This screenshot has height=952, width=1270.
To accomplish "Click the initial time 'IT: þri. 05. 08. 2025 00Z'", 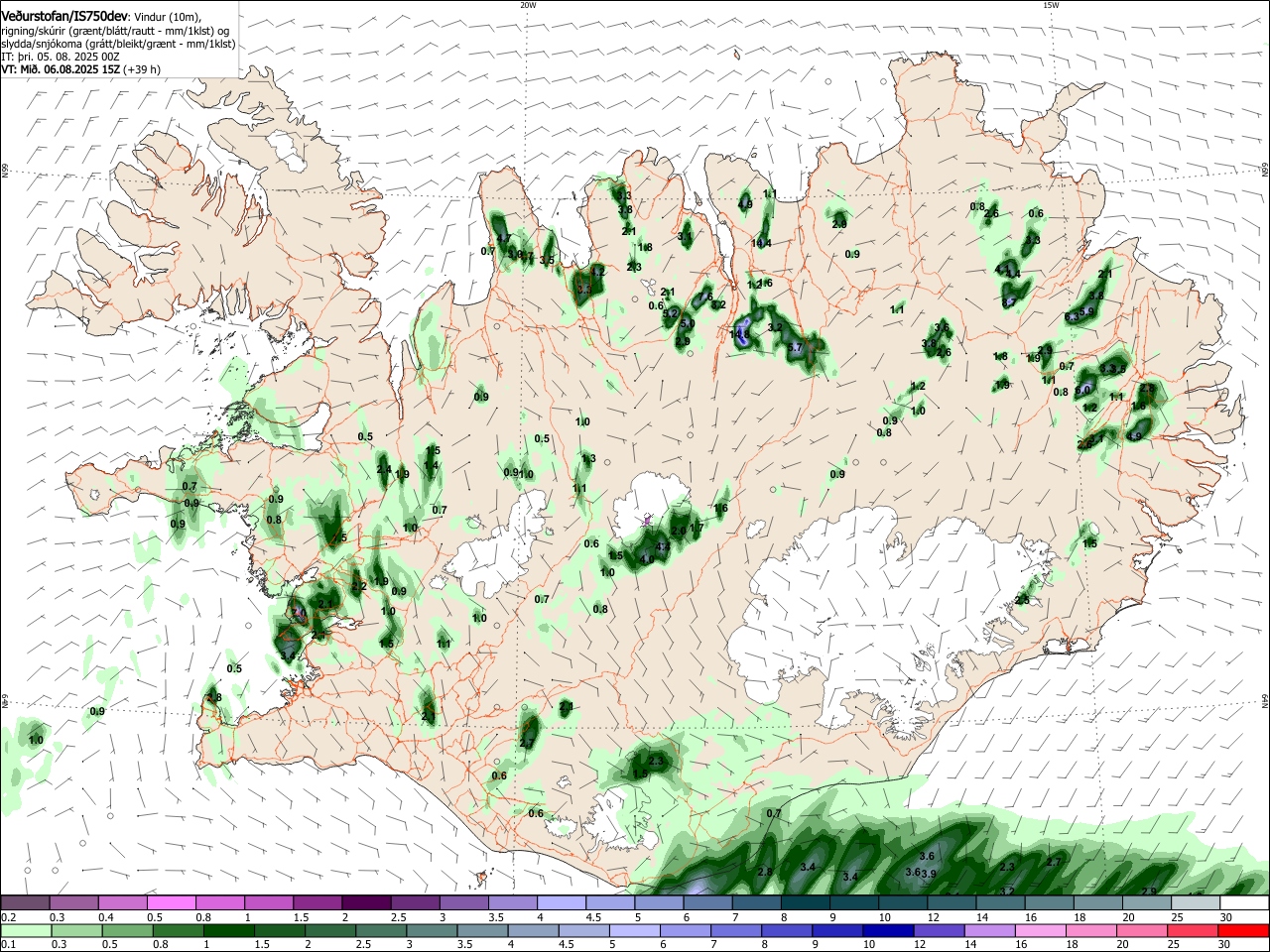I will tap(61, 57).
